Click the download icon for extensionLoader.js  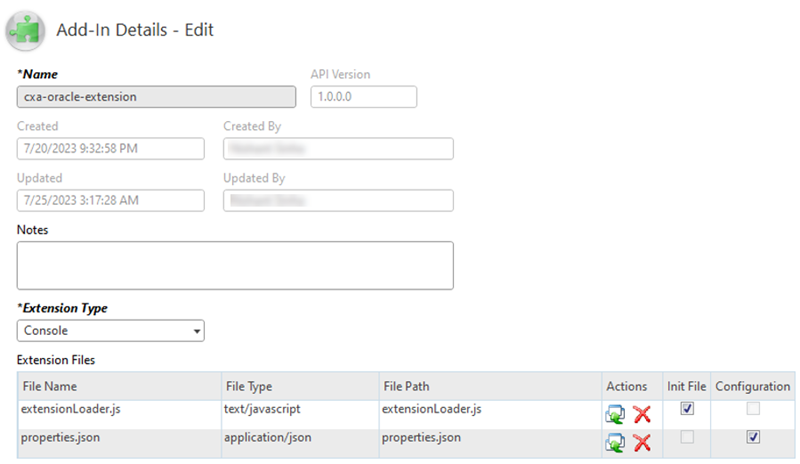point(615,414)
